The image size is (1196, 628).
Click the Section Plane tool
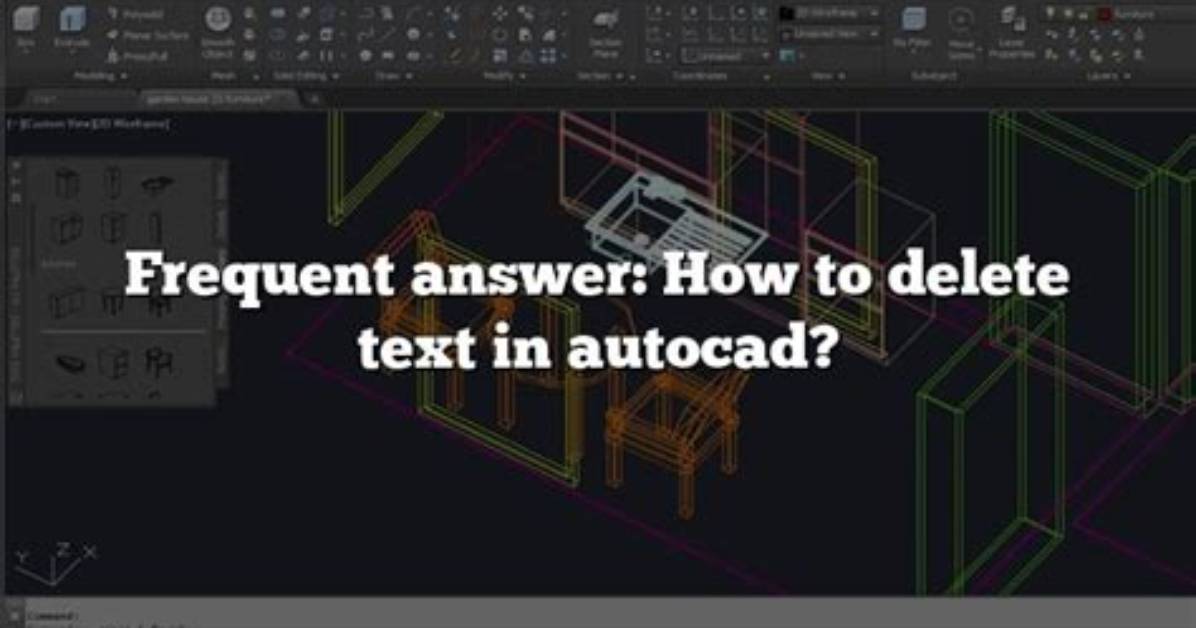(606, 34)
